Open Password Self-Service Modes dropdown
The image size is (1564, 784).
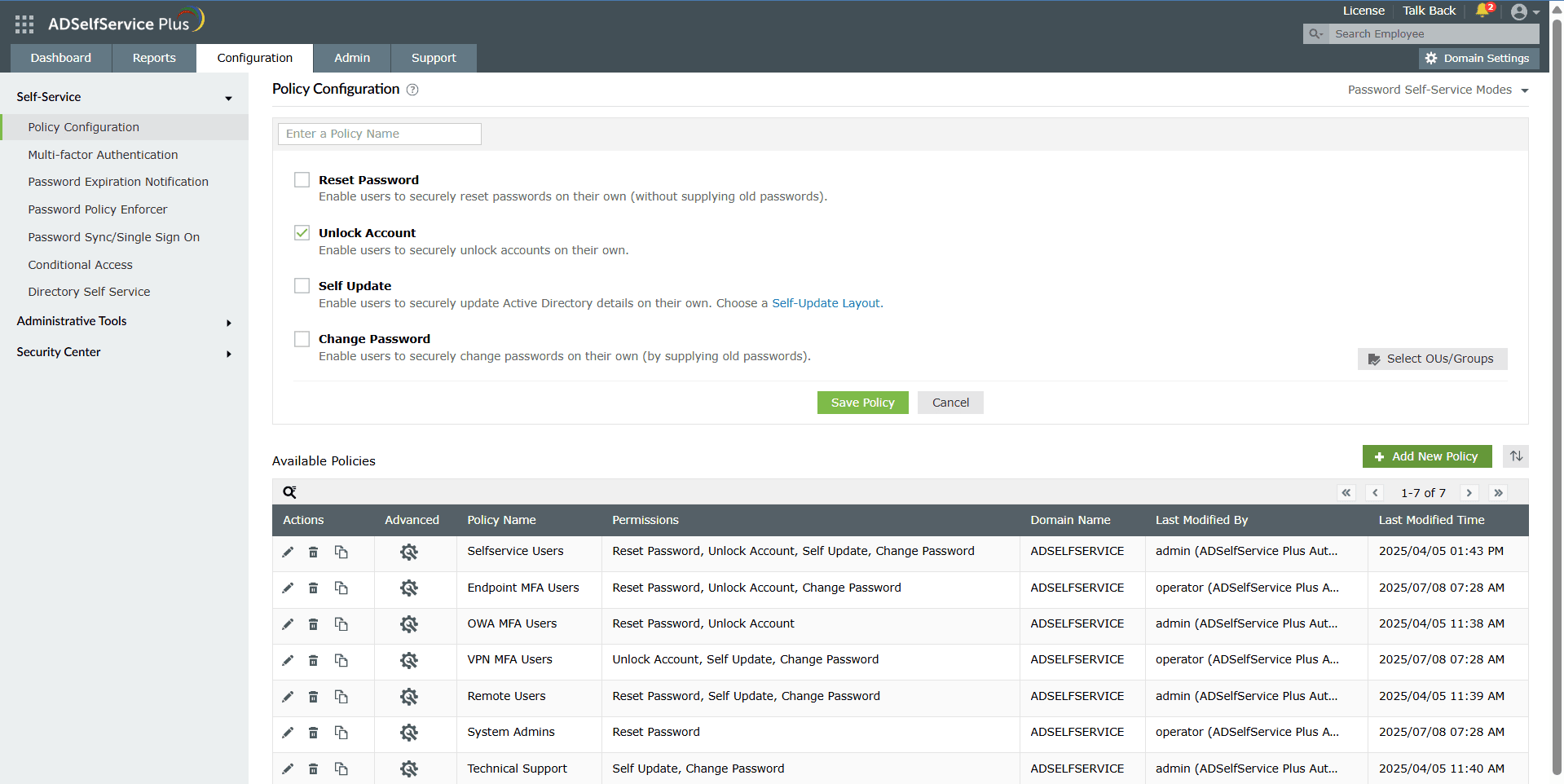(1438, 90)
